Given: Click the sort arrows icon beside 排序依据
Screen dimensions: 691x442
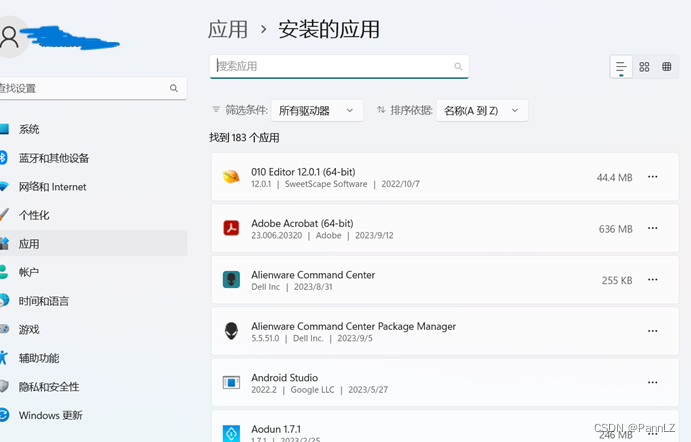Looking at the screenshot, I should (381, 110).
